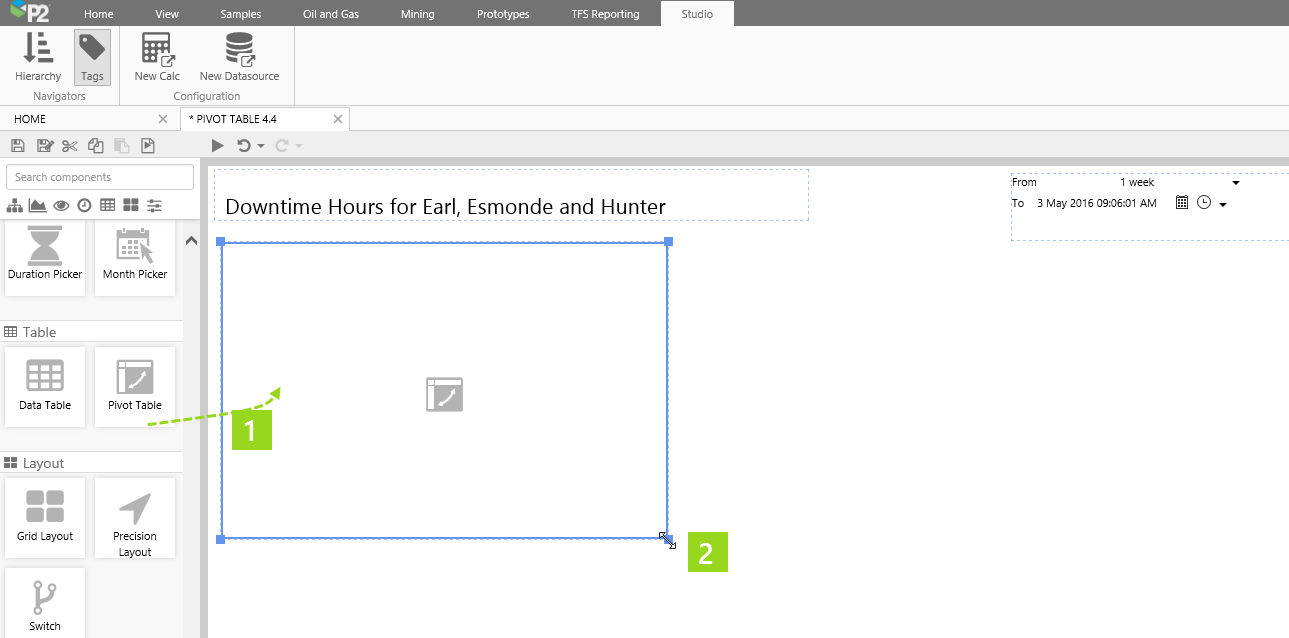
Task: Filter components by hierarchy category icon
Action: tap(14, 206)
